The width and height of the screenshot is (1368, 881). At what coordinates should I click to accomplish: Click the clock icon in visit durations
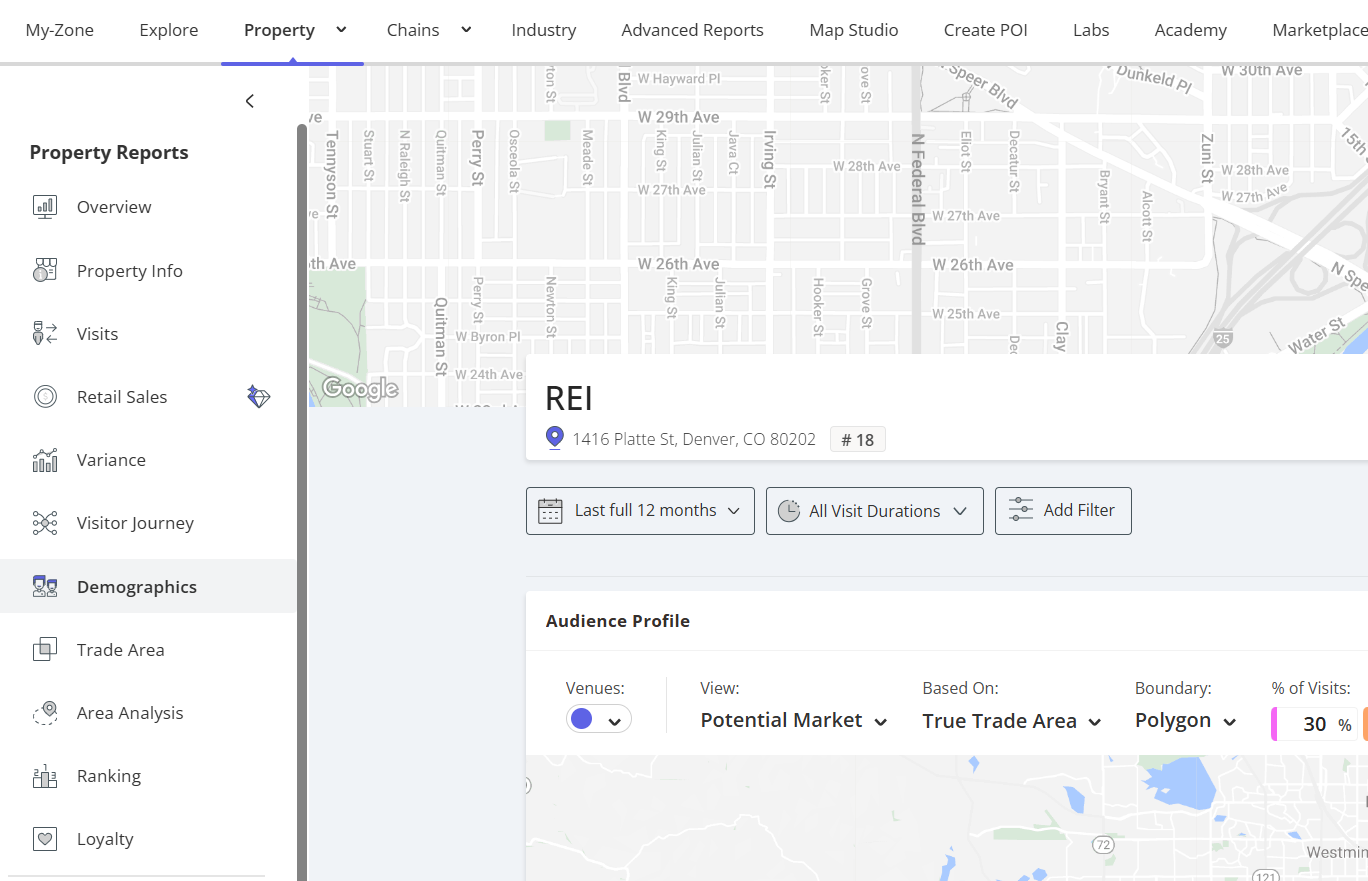tap(789, 511)
